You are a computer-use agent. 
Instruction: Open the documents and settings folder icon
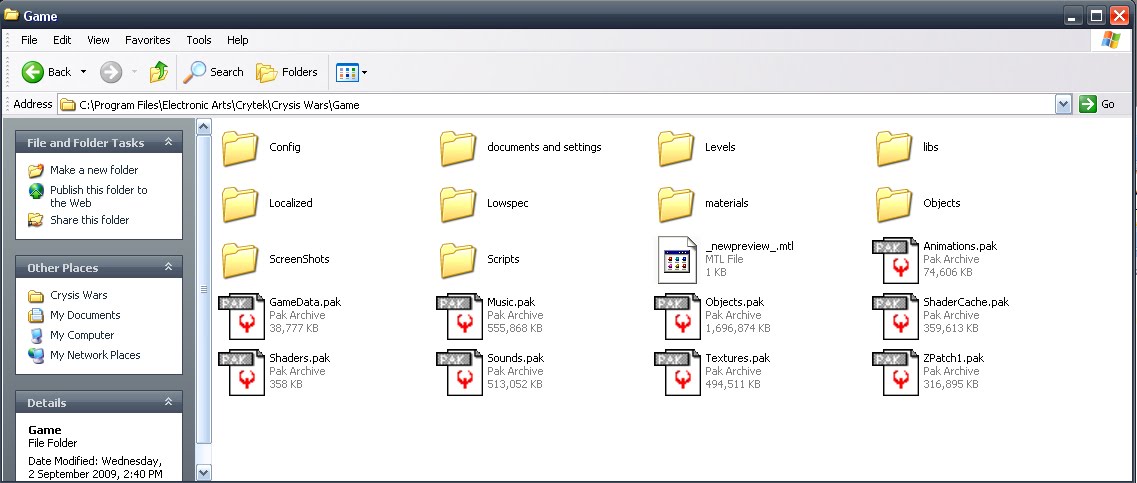[x=458, y=148]
